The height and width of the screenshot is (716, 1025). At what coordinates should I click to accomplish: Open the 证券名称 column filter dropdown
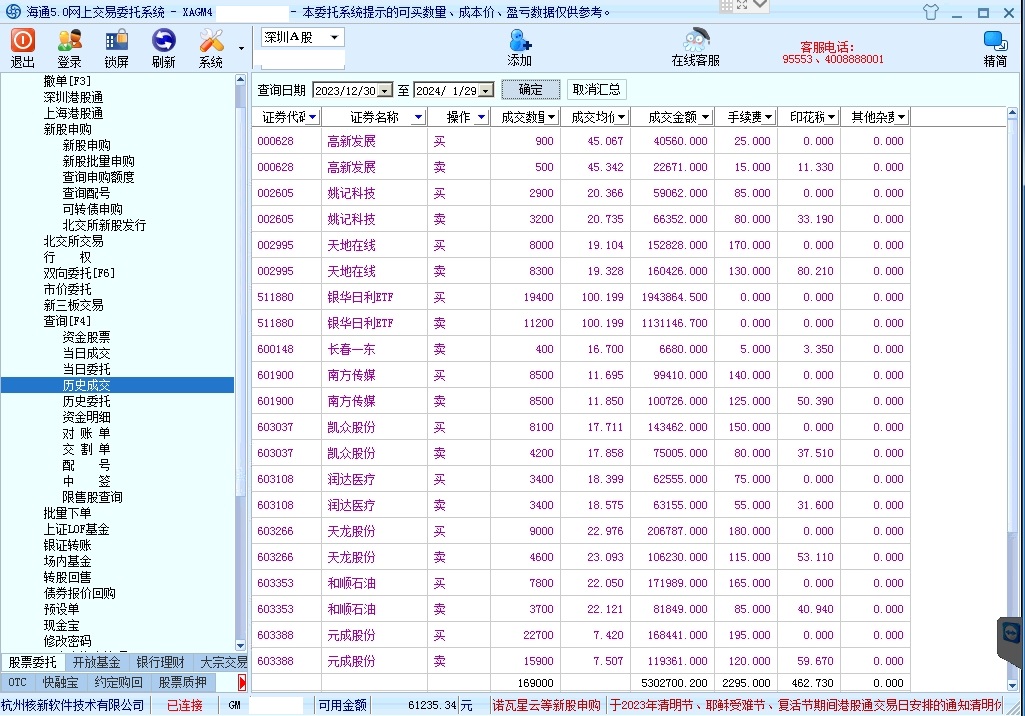418,117
